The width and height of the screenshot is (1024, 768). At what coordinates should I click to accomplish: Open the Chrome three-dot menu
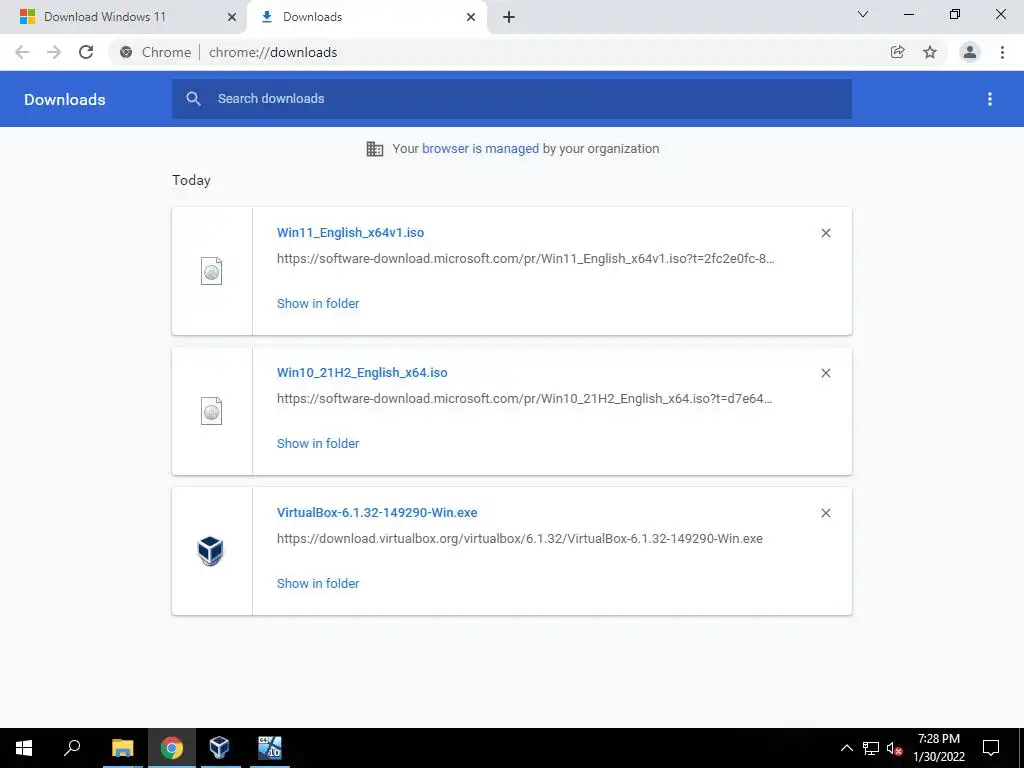1002,52
